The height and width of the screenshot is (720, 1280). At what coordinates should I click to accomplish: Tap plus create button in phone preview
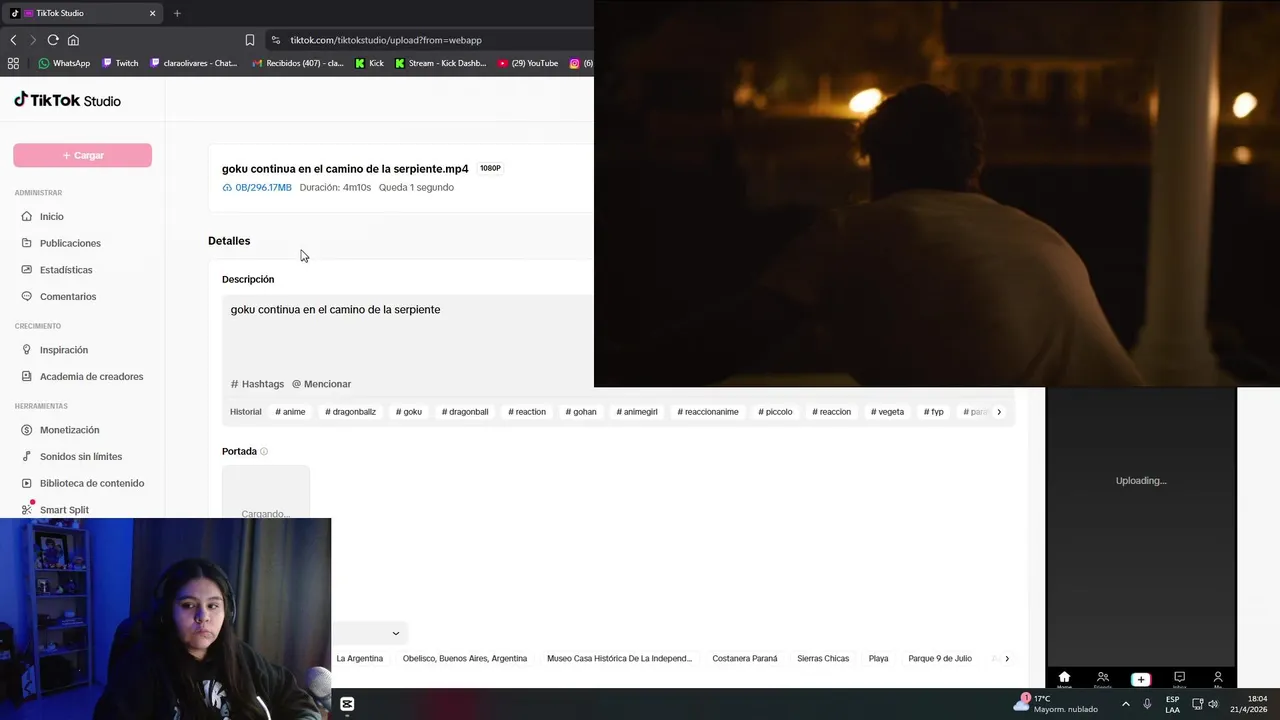(1141, 679)
